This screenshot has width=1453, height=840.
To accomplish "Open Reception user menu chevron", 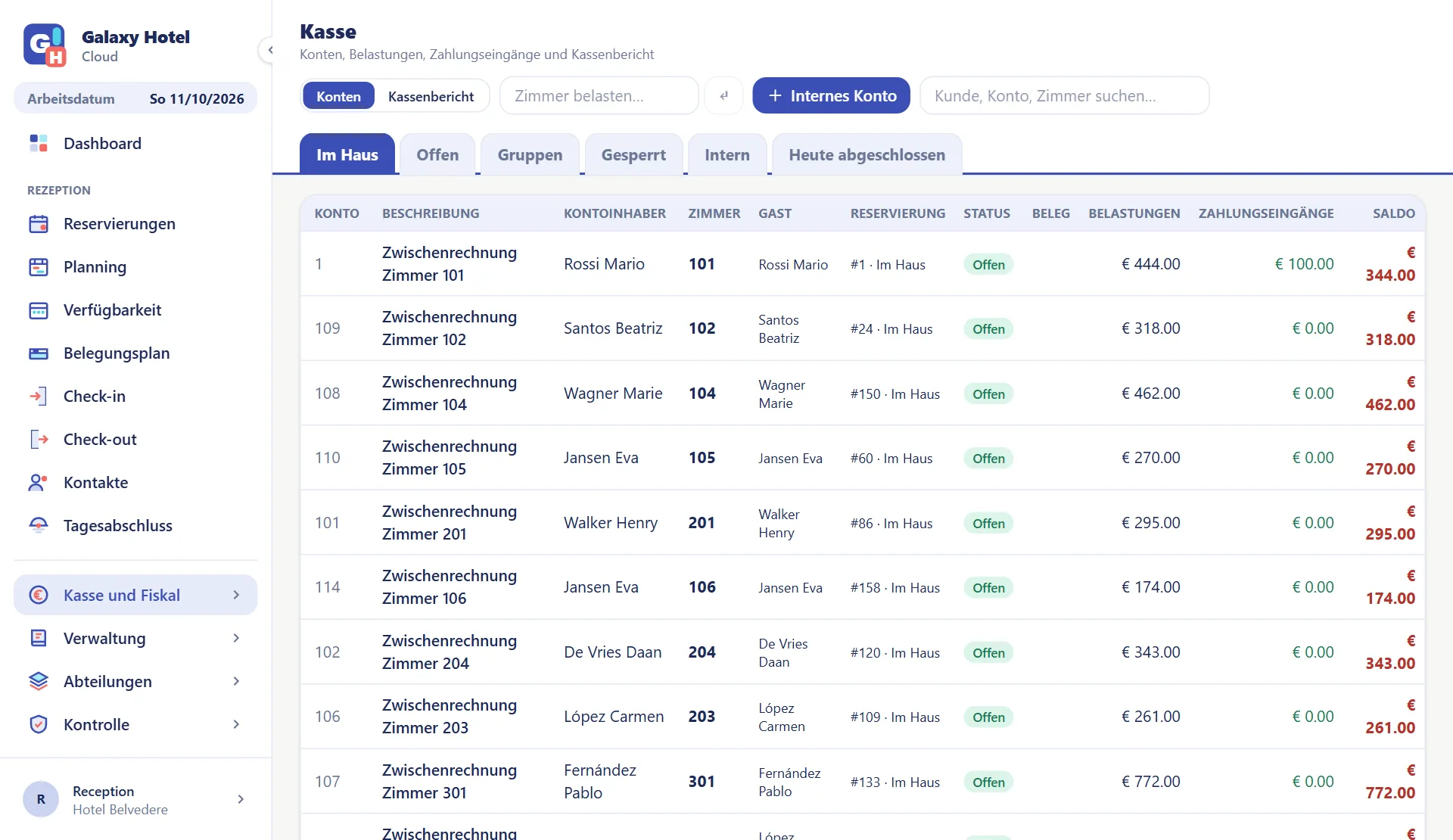I will (x=241, y=799).
